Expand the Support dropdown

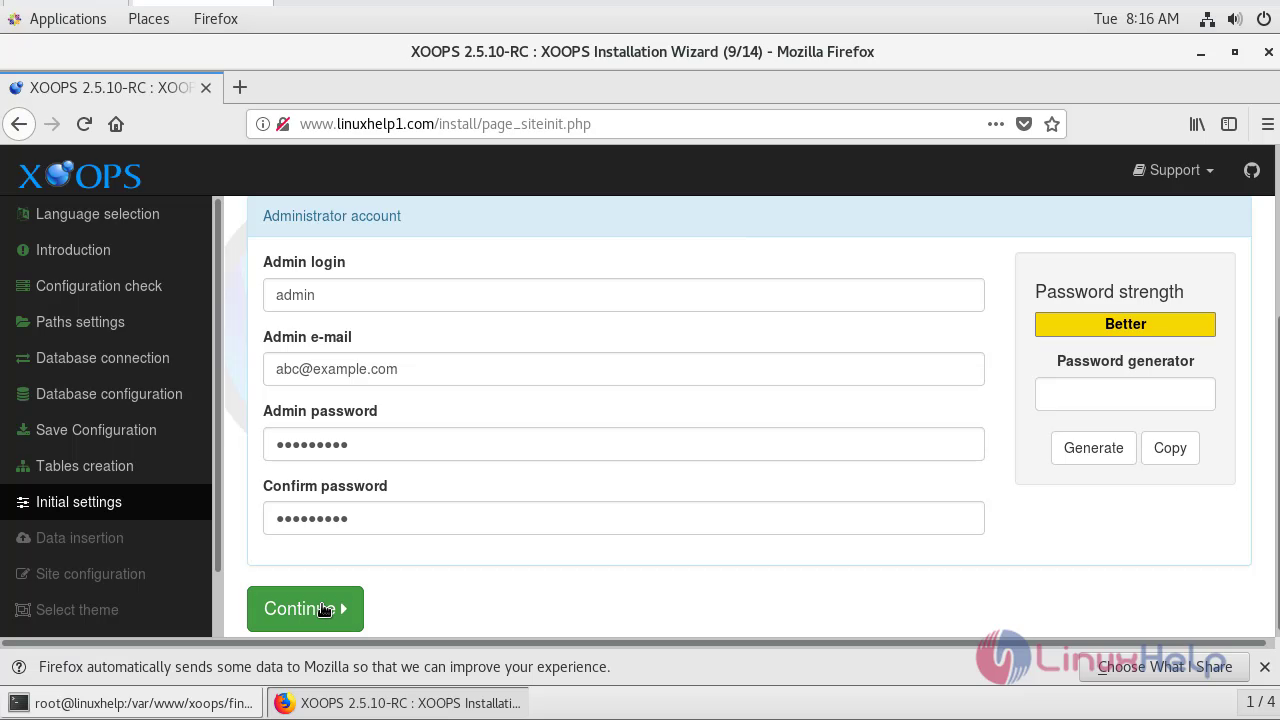pyautogui.click(x=1173, y=170)
